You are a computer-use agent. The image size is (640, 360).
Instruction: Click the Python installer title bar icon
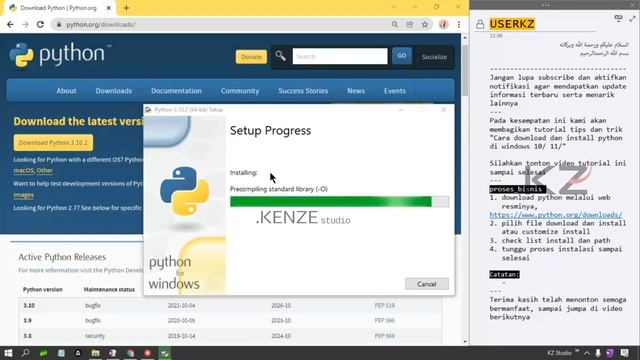pos(148,110)
